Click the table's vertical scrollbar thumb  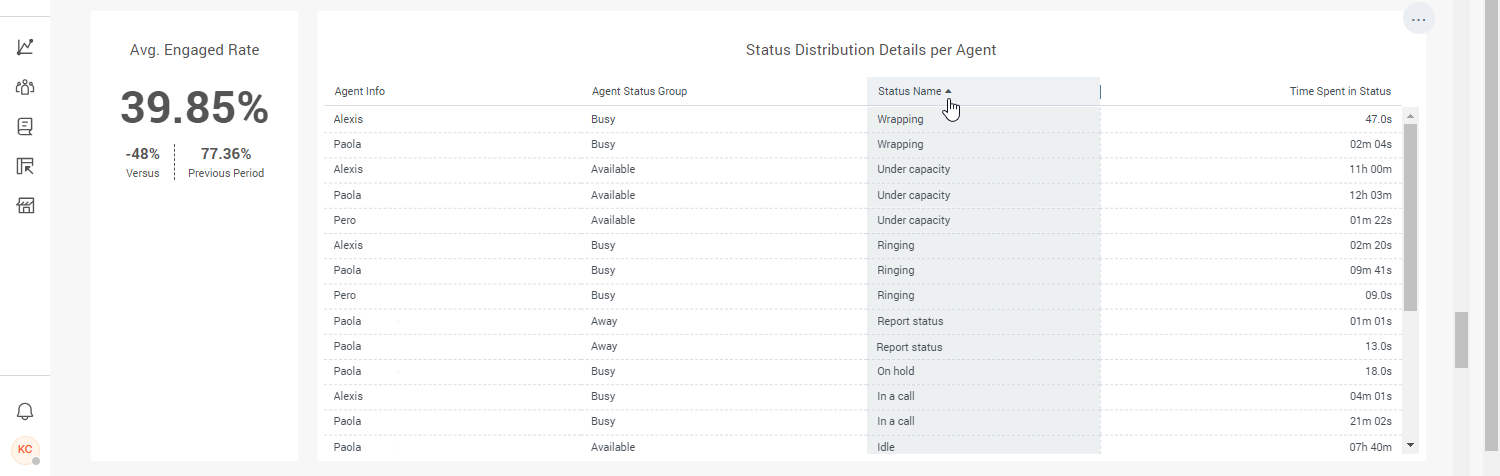(1410, 217)
